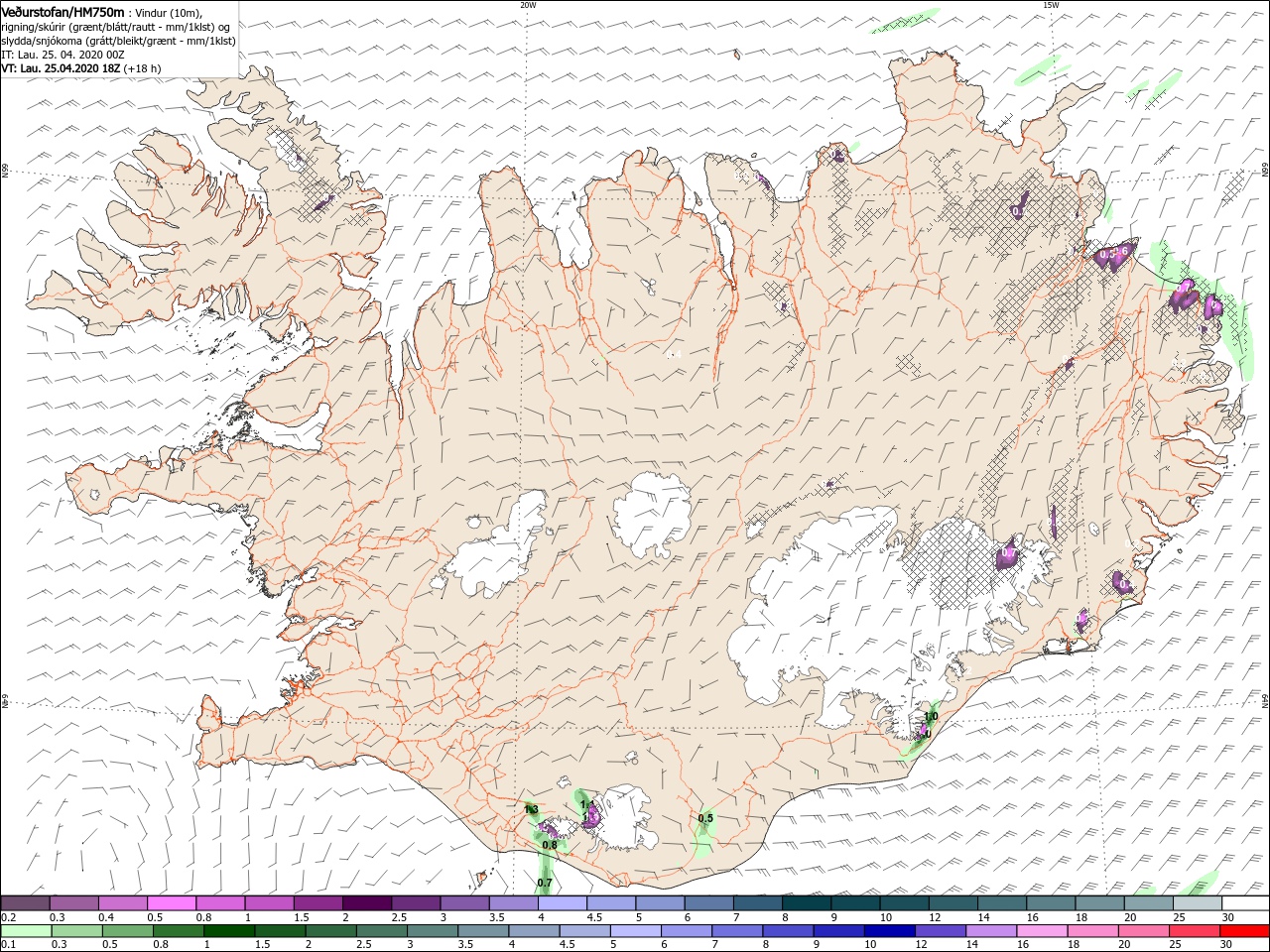This screenshot has width=1270, height=952.
Task: Pick the bright red 30 swatch in lower legend
Action: point(1243,931)
